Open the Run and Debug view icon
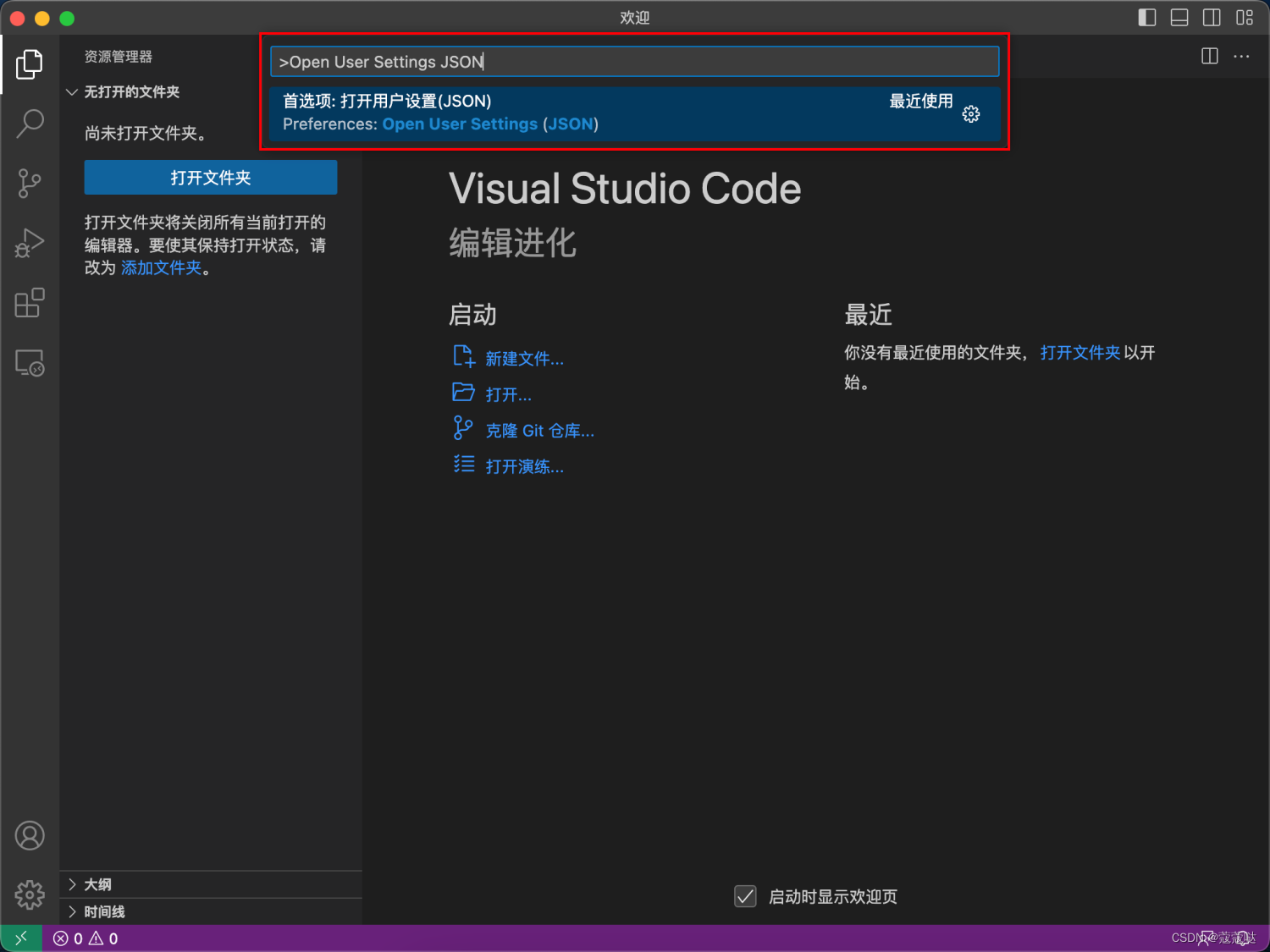 click(x=30, y=243)
